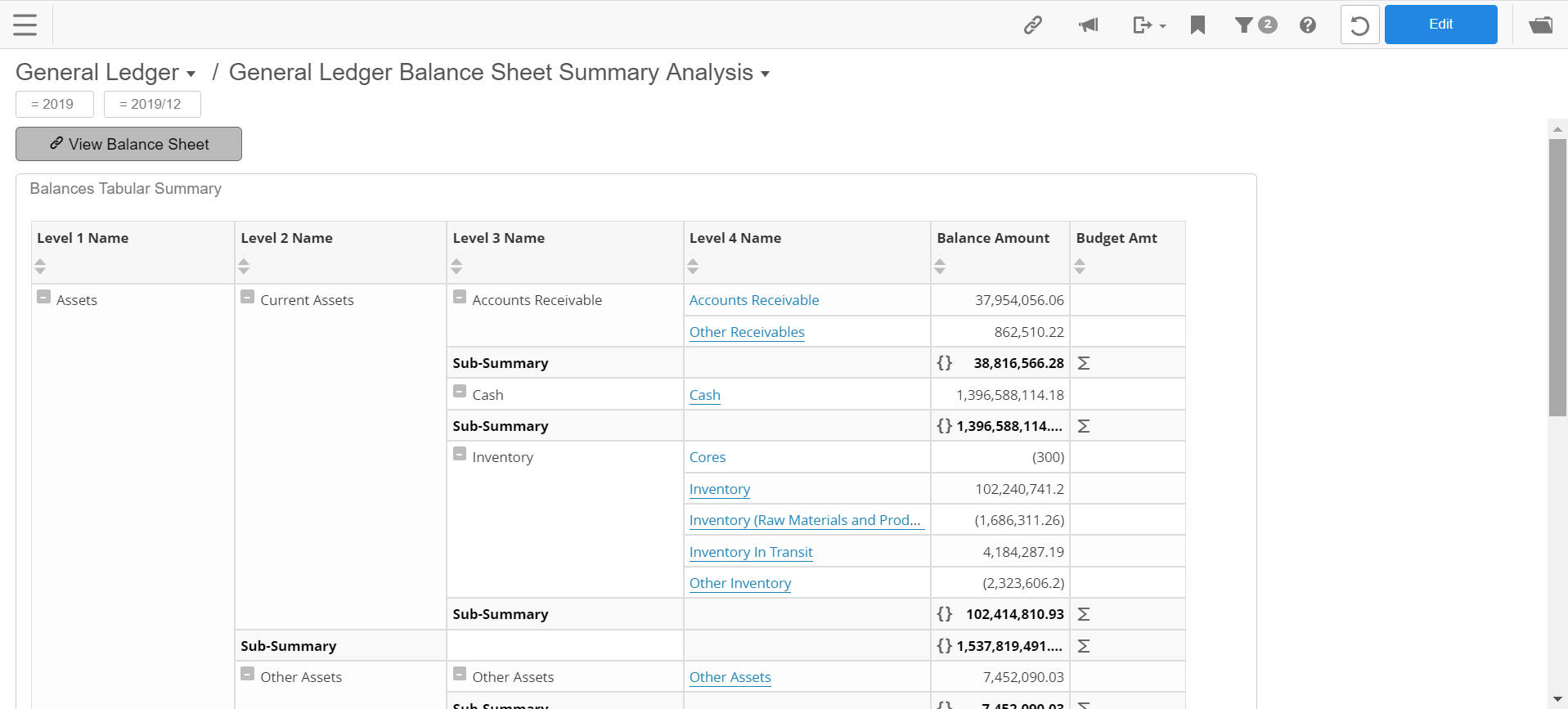1568x709 pixels.
Task: Sort by Level 4 Name column
Action: tap(693, 266)
